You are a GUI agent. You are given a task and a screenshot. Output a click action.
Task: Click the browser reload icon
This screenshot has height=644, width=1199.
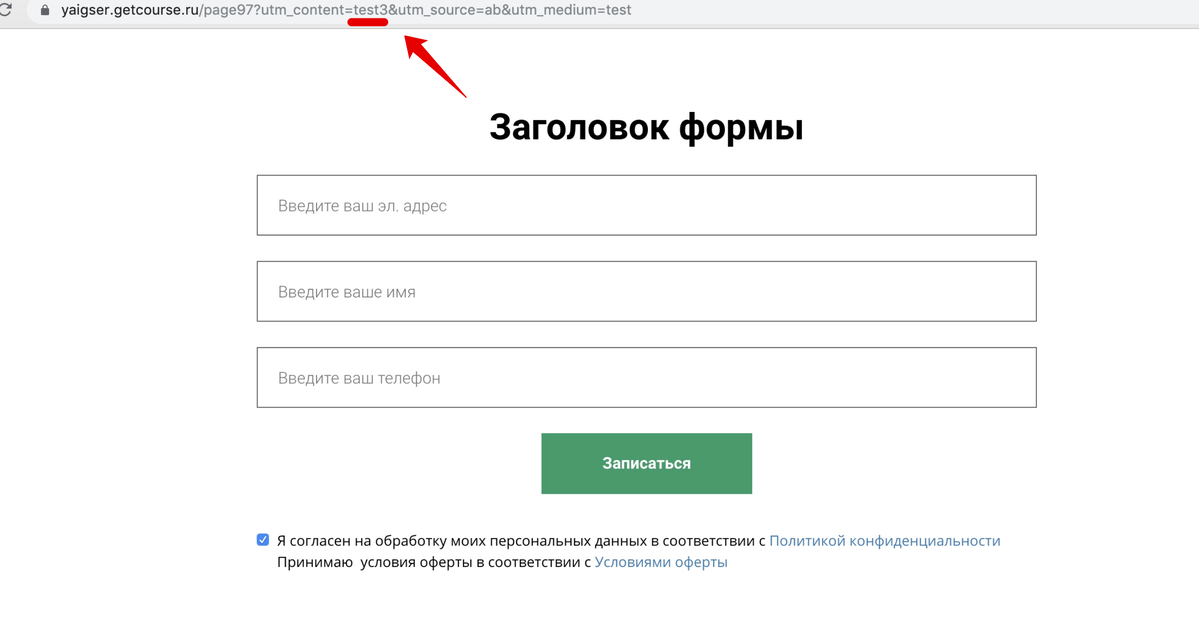(5, 9)
